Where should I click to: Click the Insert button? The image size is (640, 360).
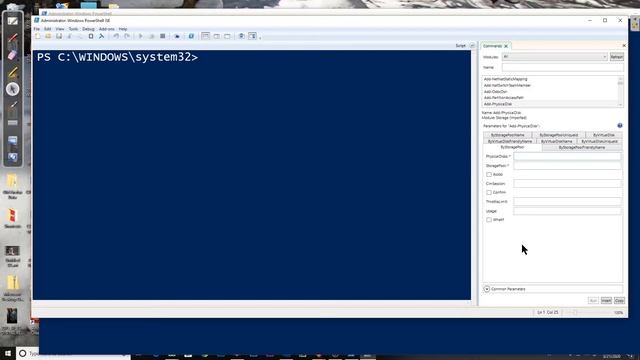606,300
